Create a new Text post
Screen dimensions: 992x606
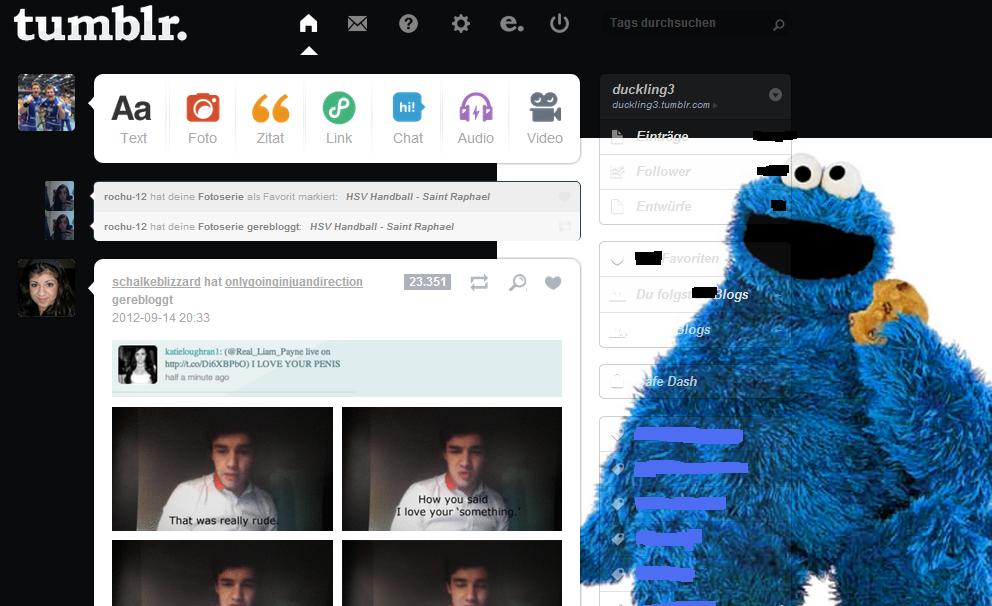click(x=133, y=119)
